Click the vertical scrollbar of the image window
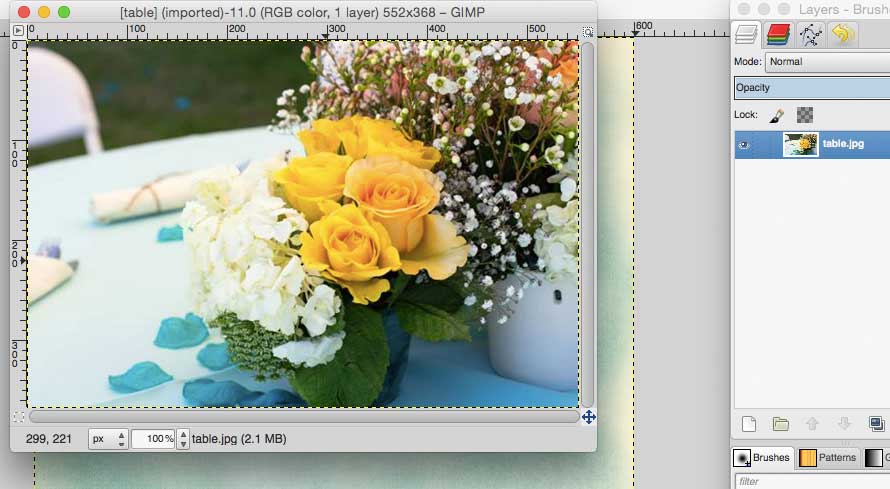The image size is (890, 489). [x=588, y=225]
